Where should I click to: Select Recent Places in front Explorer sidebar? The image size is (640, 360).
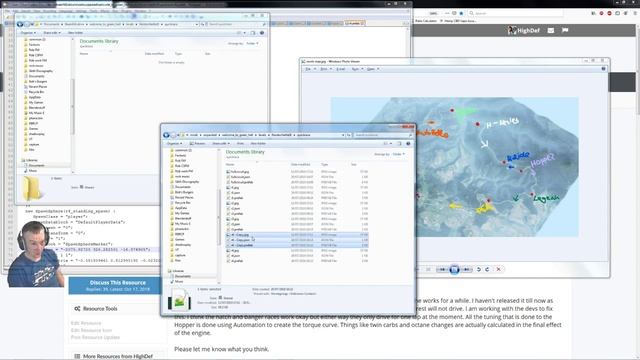pos(183,198)
